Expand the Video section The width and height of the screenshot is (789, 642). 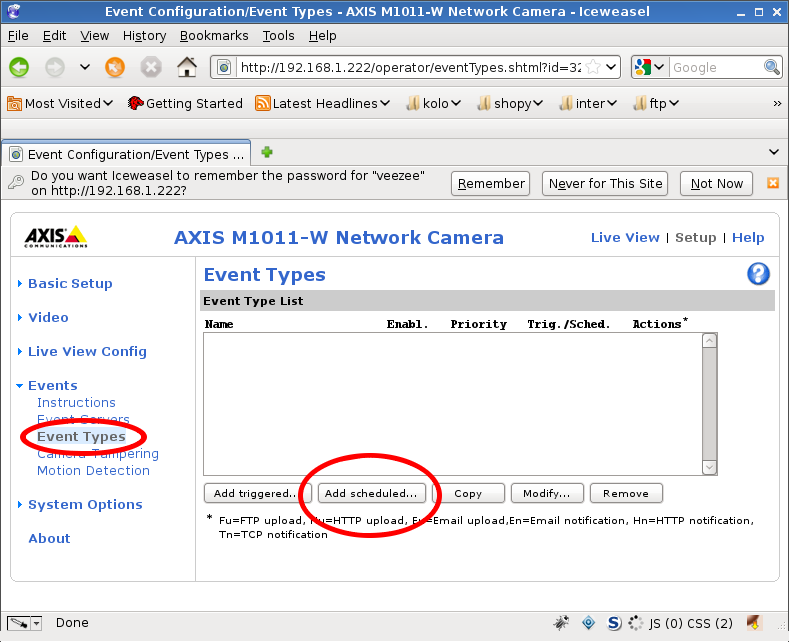point(48,317)
